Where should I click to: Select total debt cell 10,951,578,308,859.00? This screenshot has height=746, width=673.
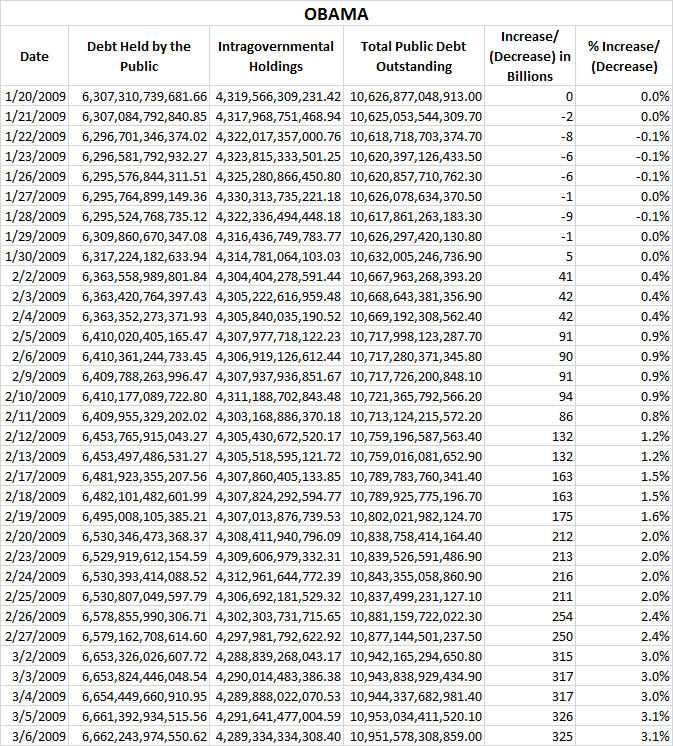point(415,736)
